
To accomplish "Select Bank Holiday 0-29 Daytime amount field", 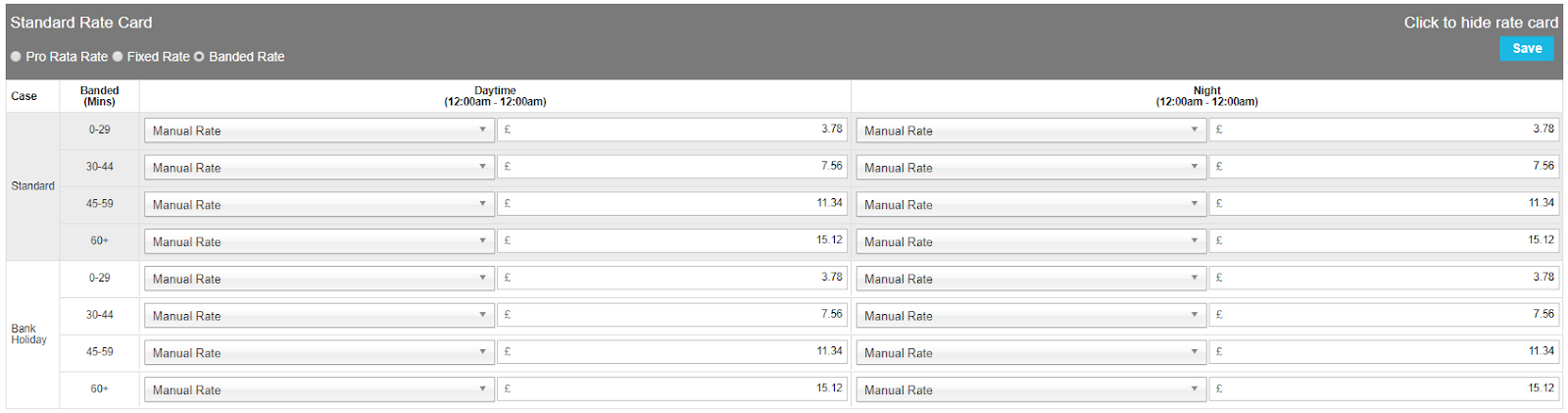I will [x=672, y=278].
